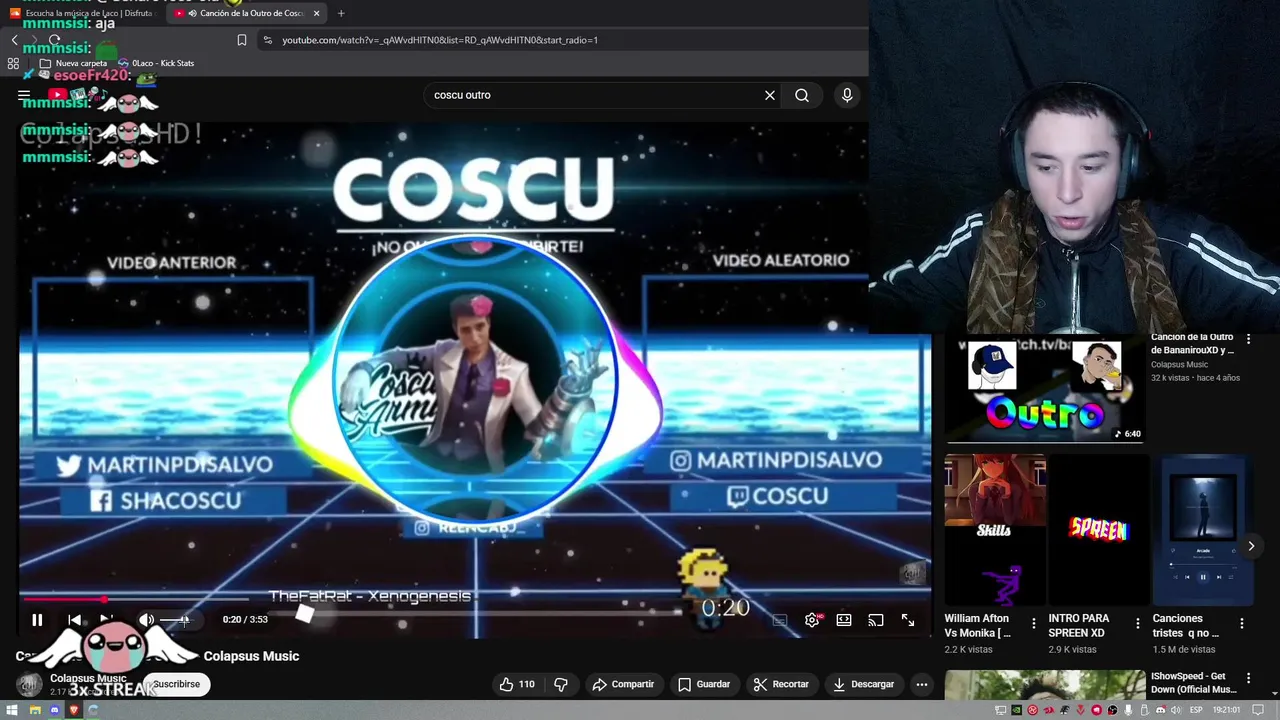
Task: Clear the search box with the X
Action: click(770, 95)
